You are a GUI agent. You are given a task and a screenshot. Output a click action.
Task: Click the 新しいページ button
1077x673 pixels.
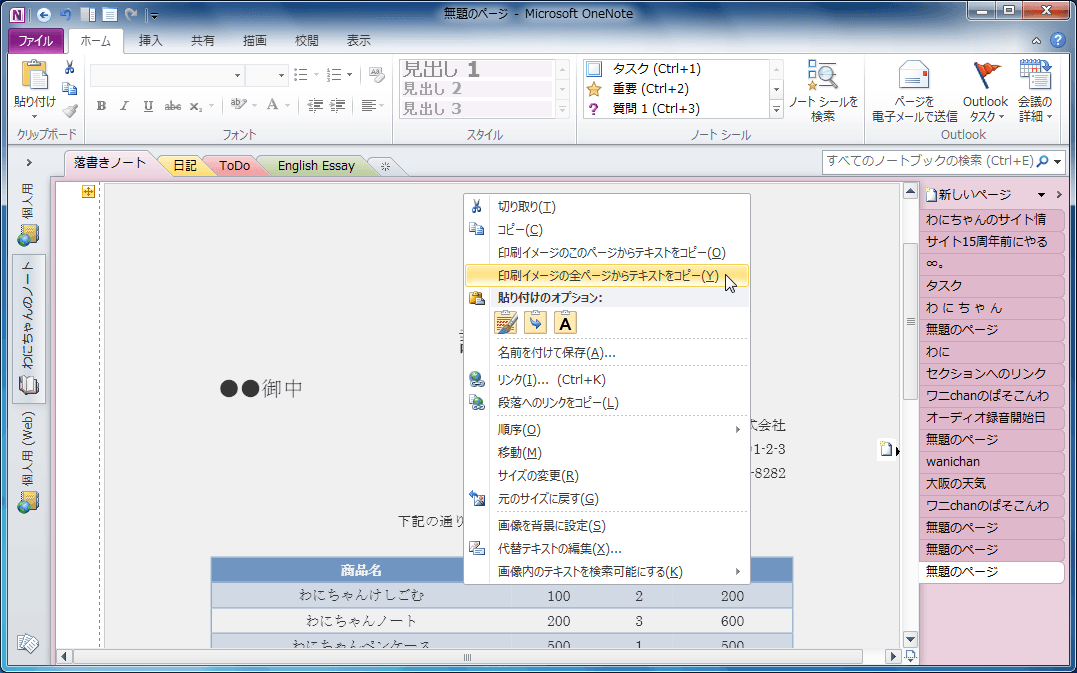(968, 195)
